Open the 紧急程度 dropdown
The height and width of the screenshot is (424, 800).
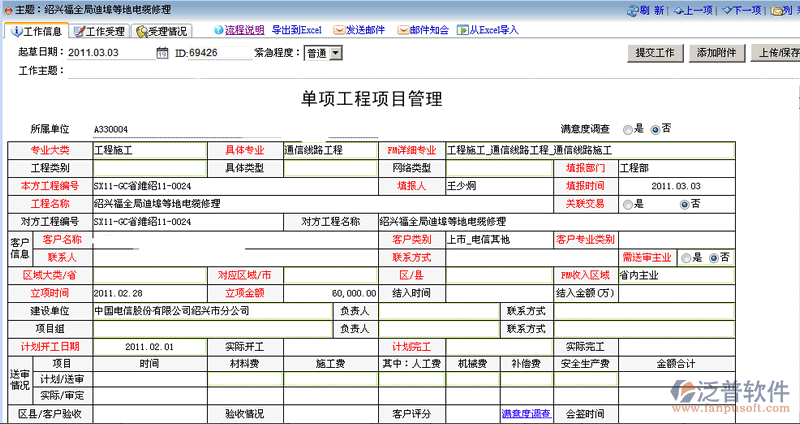click(335, 53)
